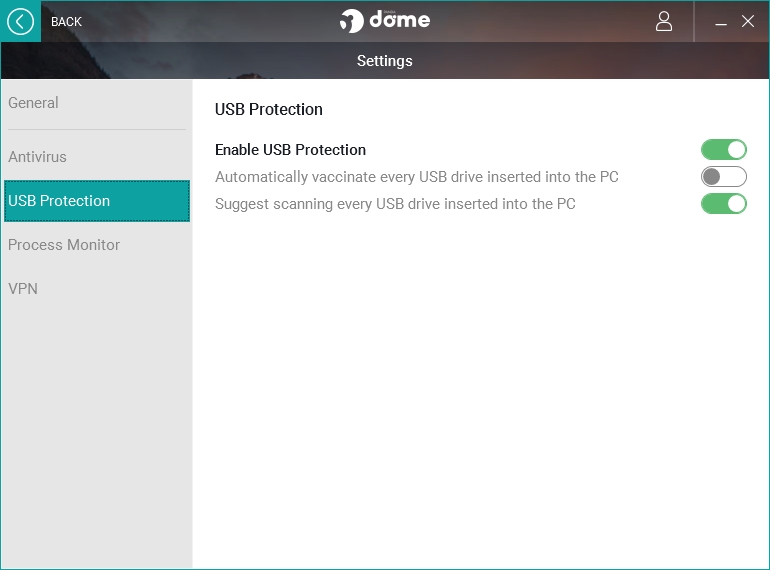
Task: Open the VPN settings section
Action: pos(23,289)
